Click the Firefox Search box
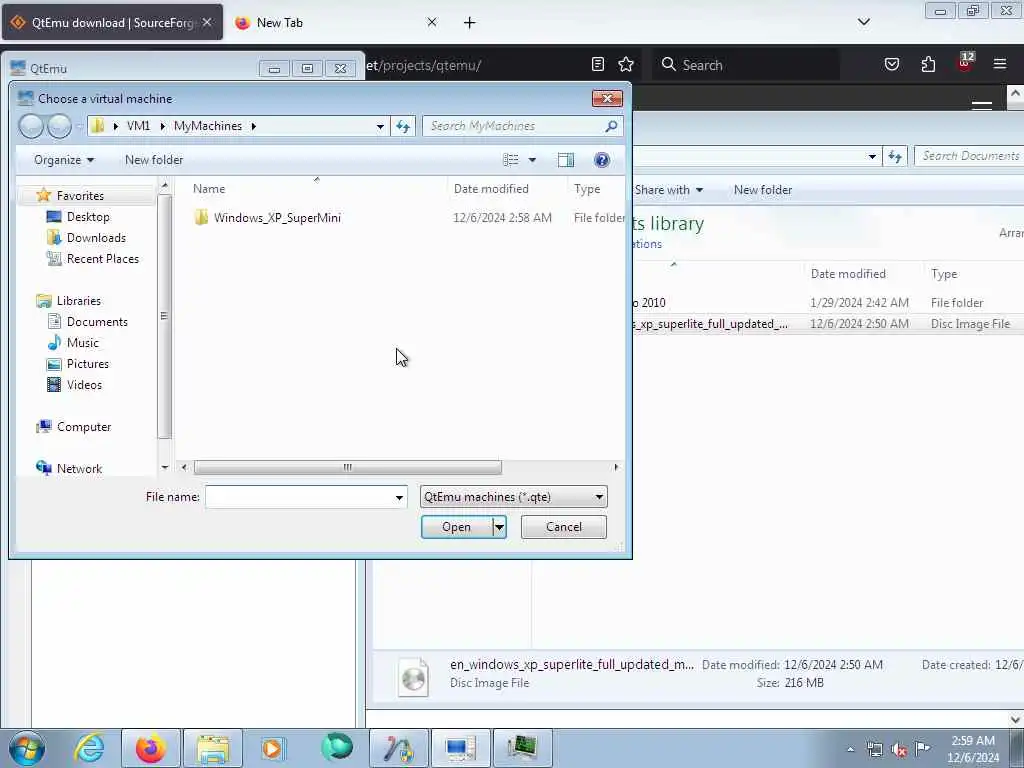1024x768 pixels. coord(745,65)
